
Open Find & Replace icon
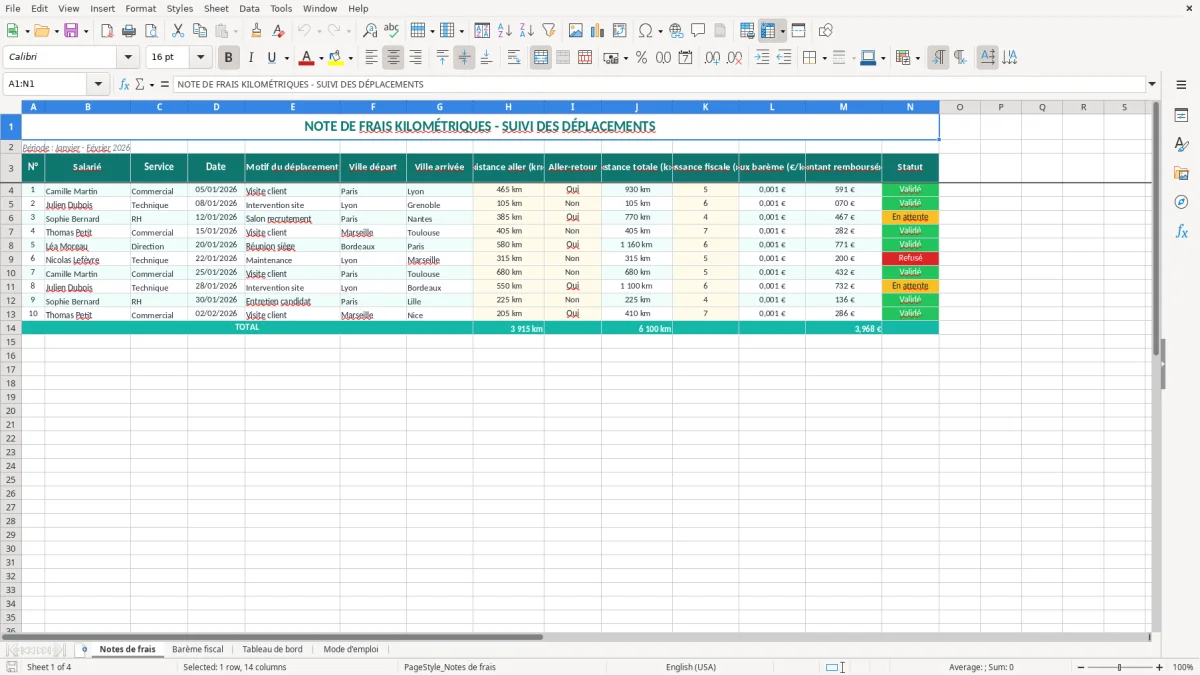370,31
